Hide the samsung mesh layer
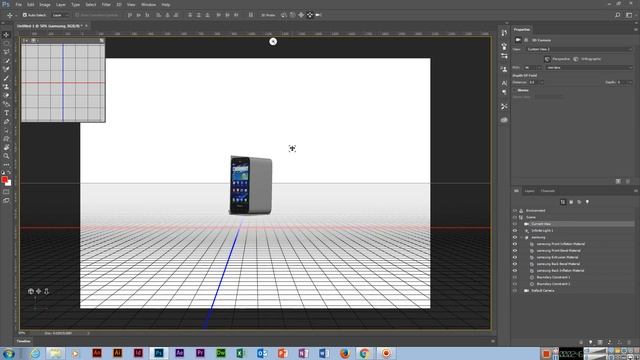The image size is (640, 360). [514, 237]
